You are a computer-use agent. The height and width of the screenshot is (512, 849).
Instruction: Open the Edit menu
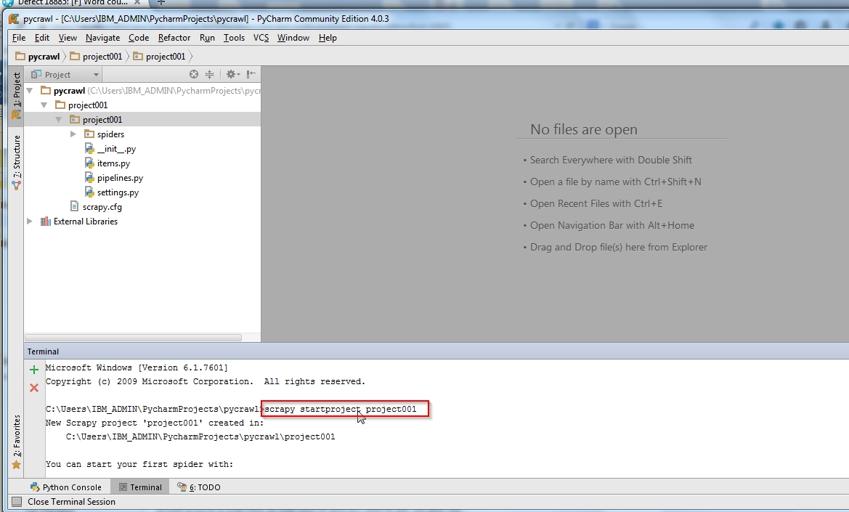click(x=42, y=38)
